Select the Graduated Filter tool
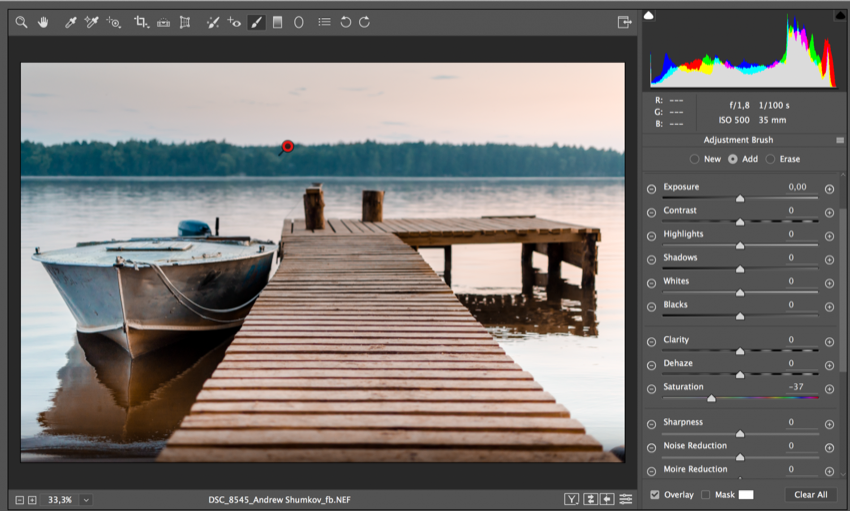 (277, 21)
